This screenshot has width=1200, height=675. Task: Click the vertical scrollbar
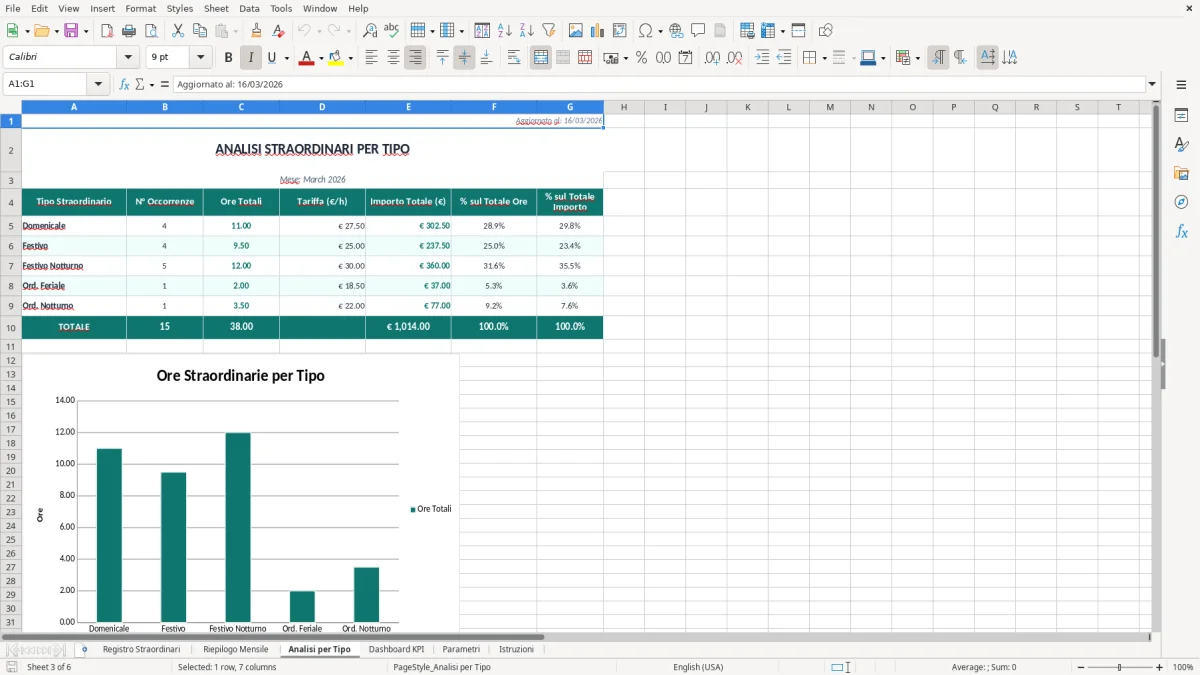click(1157, 365)
